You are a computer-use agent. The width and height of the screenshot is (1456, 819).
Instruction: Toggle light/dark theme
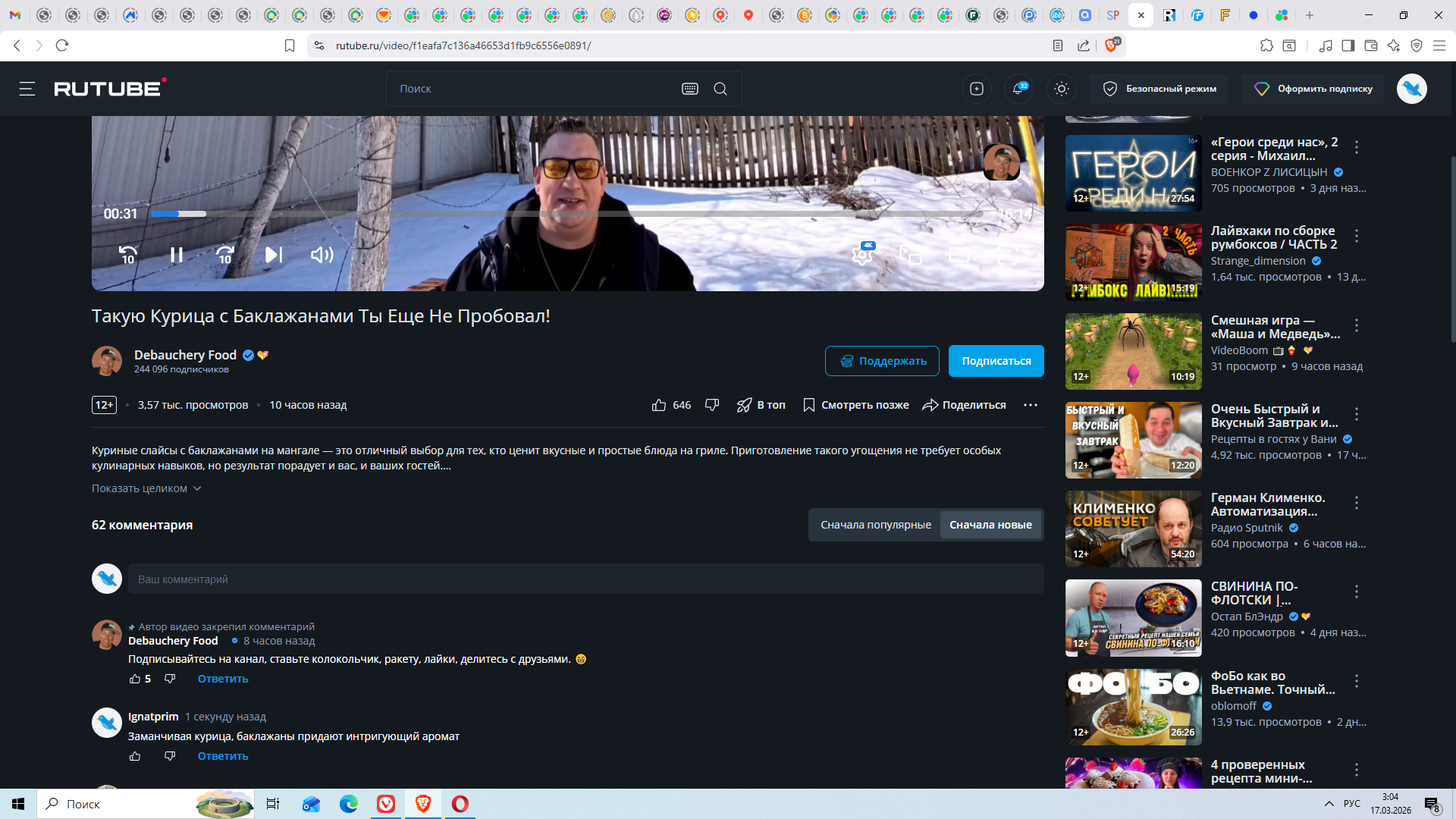tap(1062, 89)
